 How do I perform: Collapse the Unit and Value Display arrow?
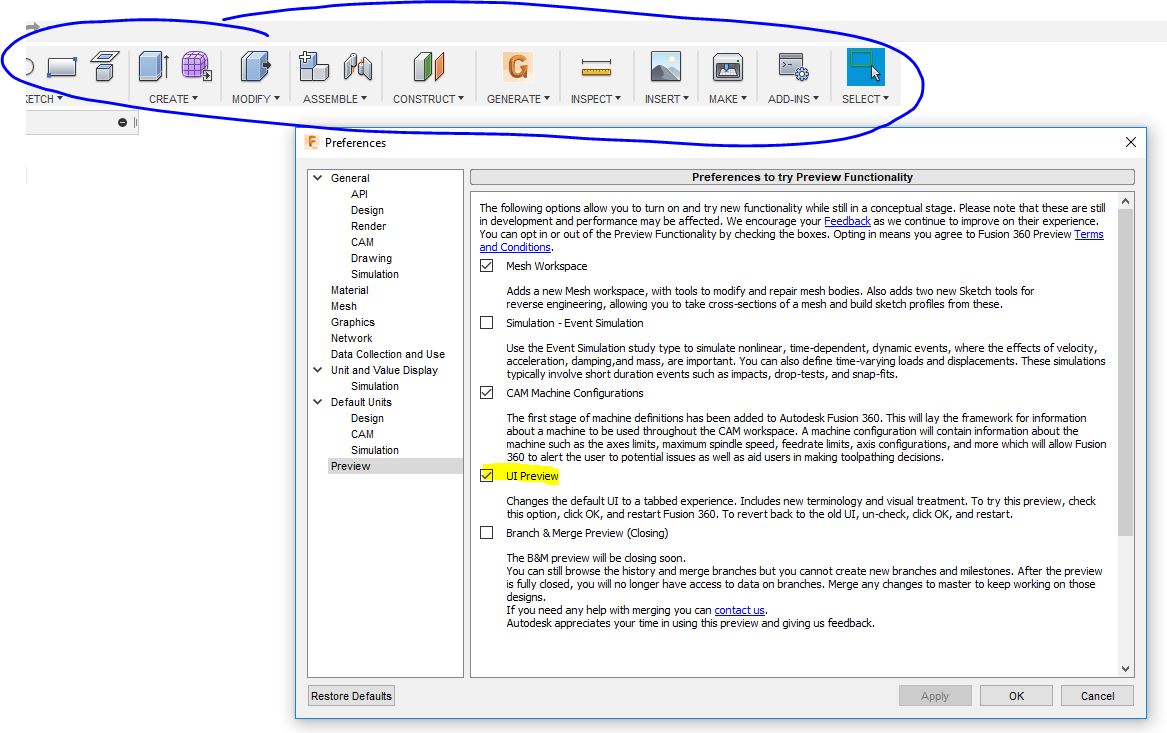coord(318,370)
